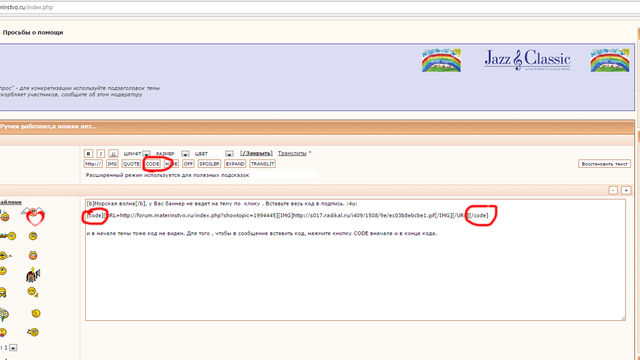Screen dimensions: 640x360
Task: Insert an OFF tag
Action: coord(188,164)
